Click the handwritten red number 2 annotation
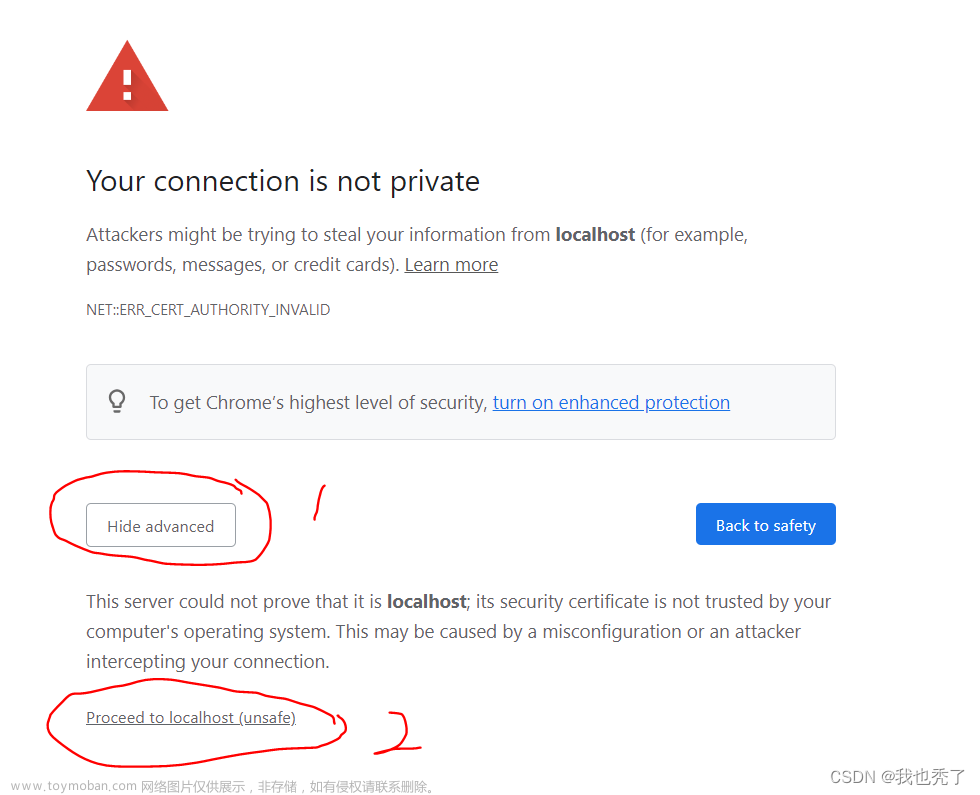This screenshot has width=980, height=795. point(398,732)
